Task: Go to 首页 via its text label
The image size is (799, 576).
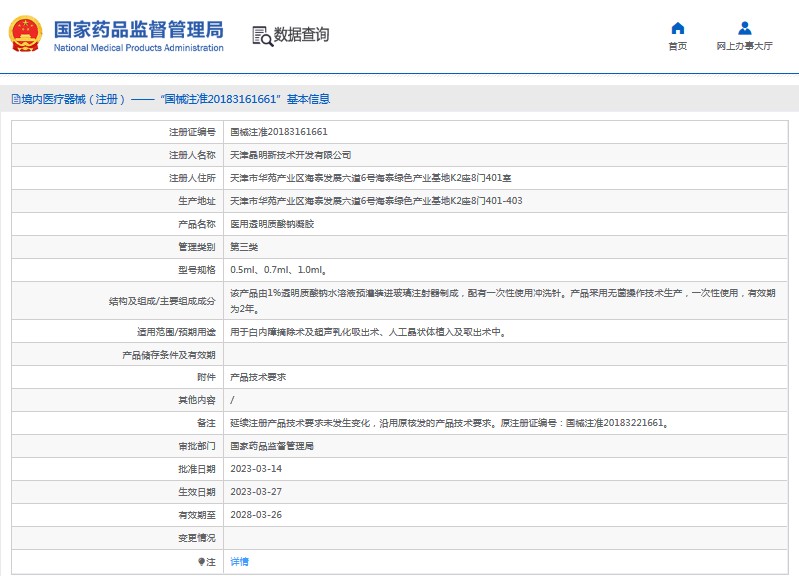Action: [x=677, y=46]
